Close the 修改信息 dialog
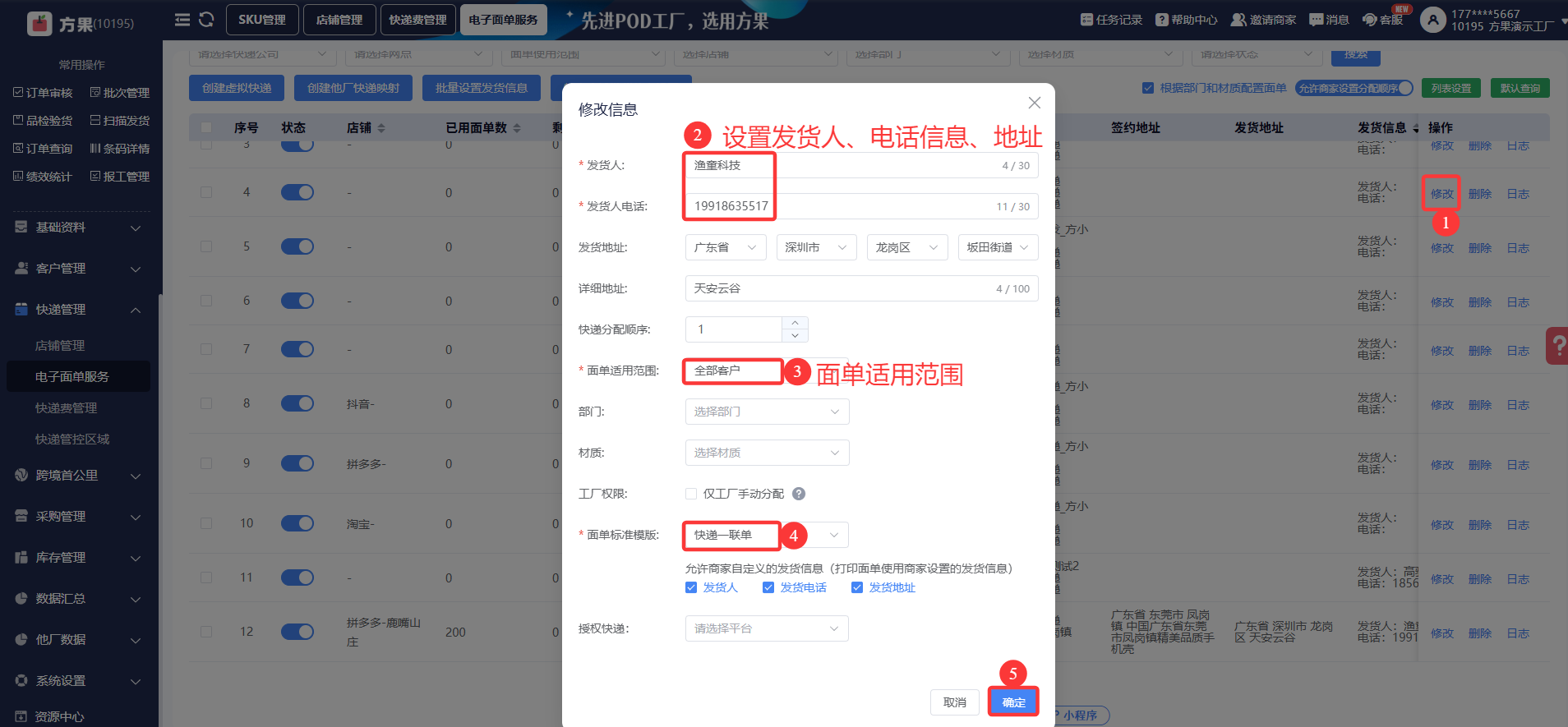 [1035, 103]
